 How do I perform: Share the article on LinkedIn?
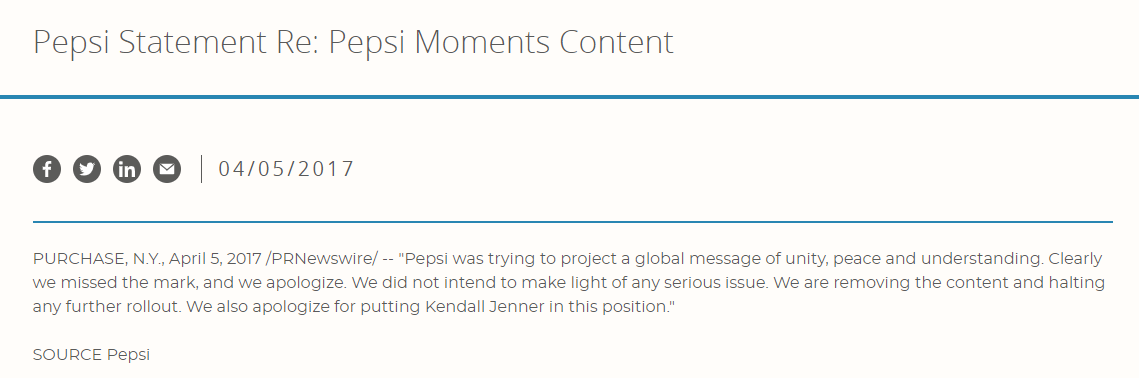coord(127,169)
